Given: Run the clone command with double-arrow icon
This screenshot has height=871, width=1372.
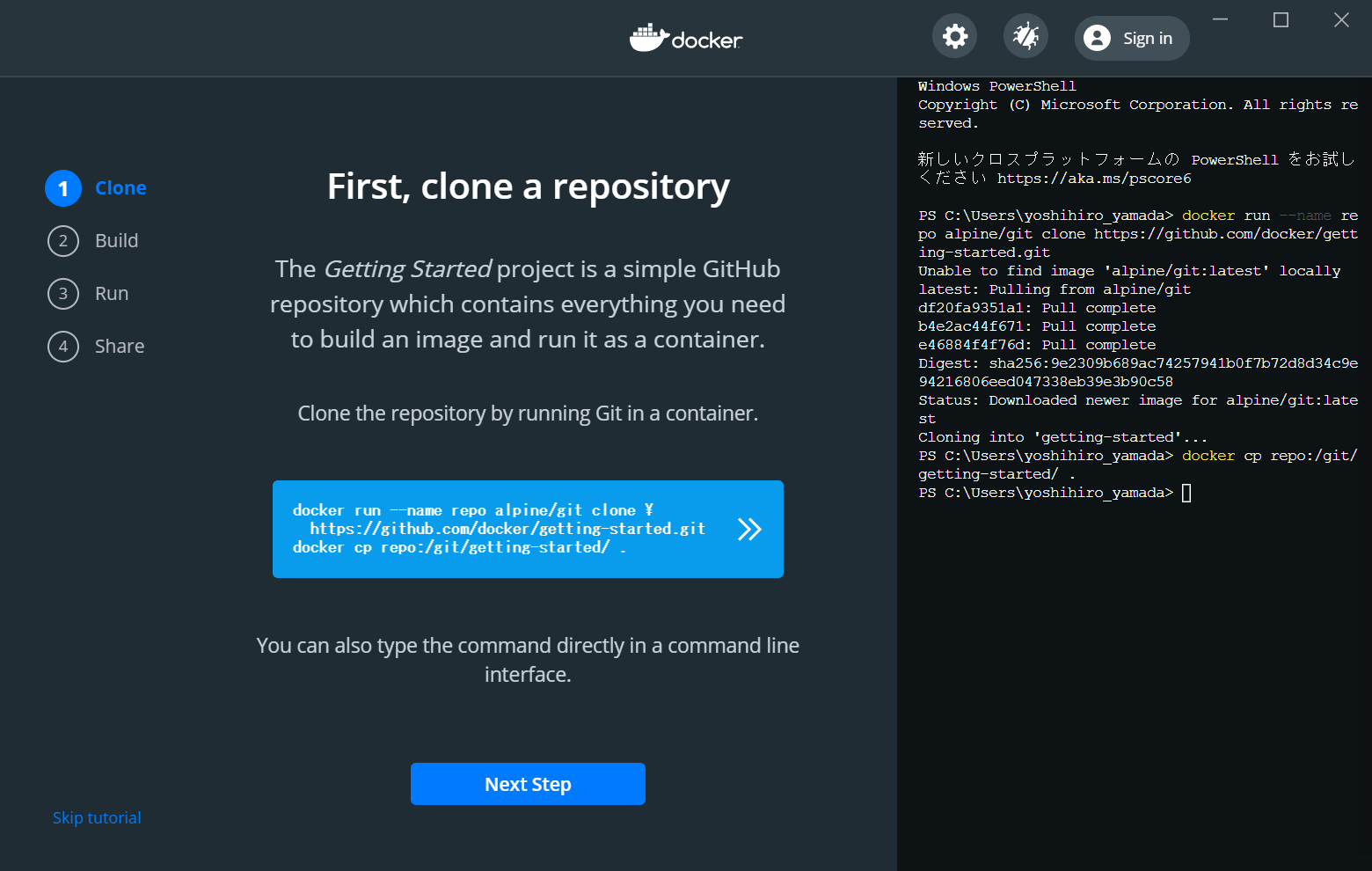Looking at the screenshot, I should click(x=749, y=529).
